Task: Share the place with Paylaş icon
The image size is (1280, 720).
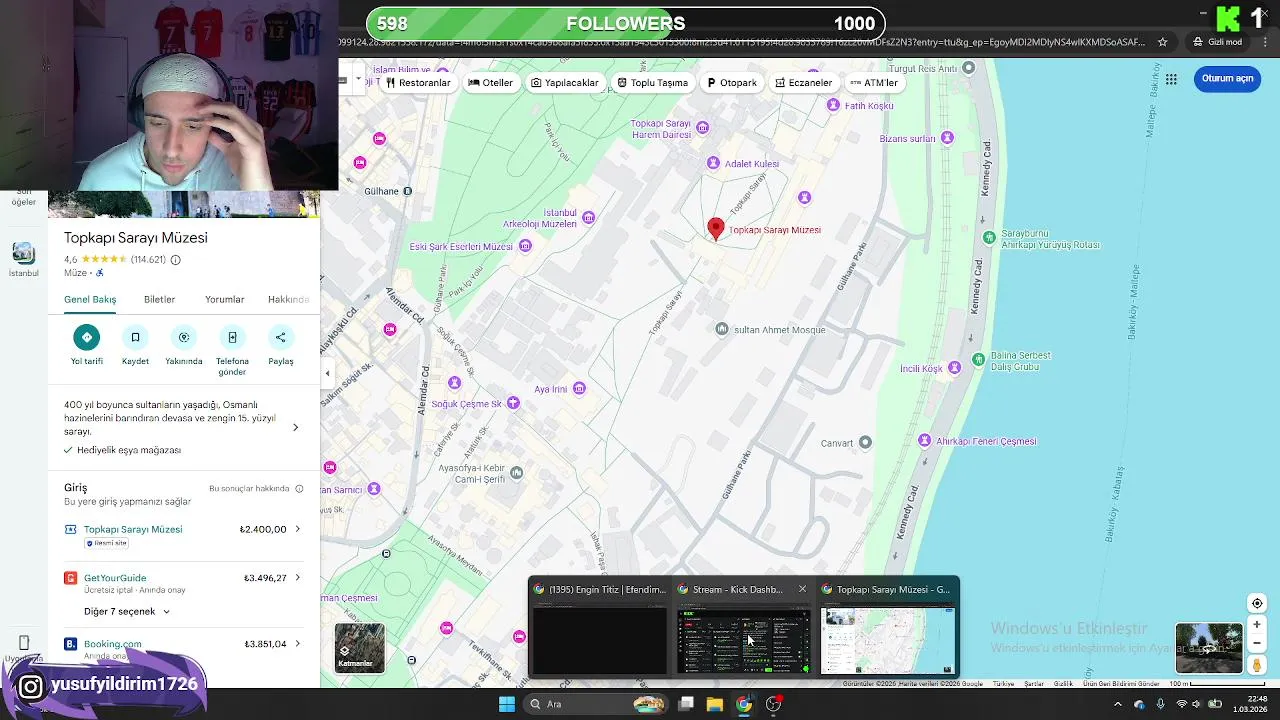Action: [x=281, y=337]
